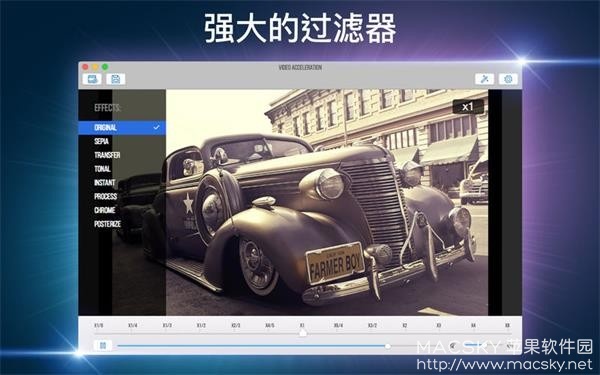This screenshot has height=375, width=600.
Task: Select the Chrome filter
Action: [104, 210]
